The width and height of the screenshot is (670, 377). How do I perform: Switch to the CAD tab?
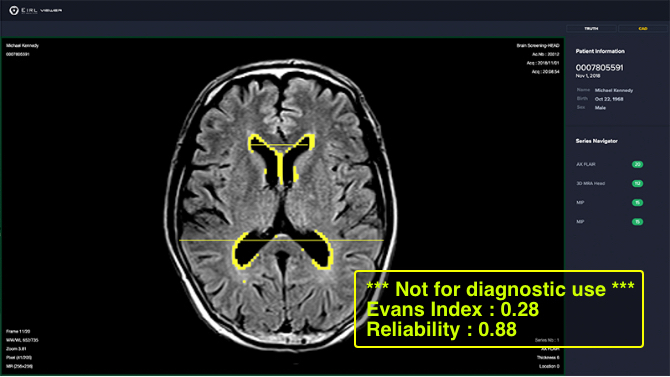tap(643, 29)
